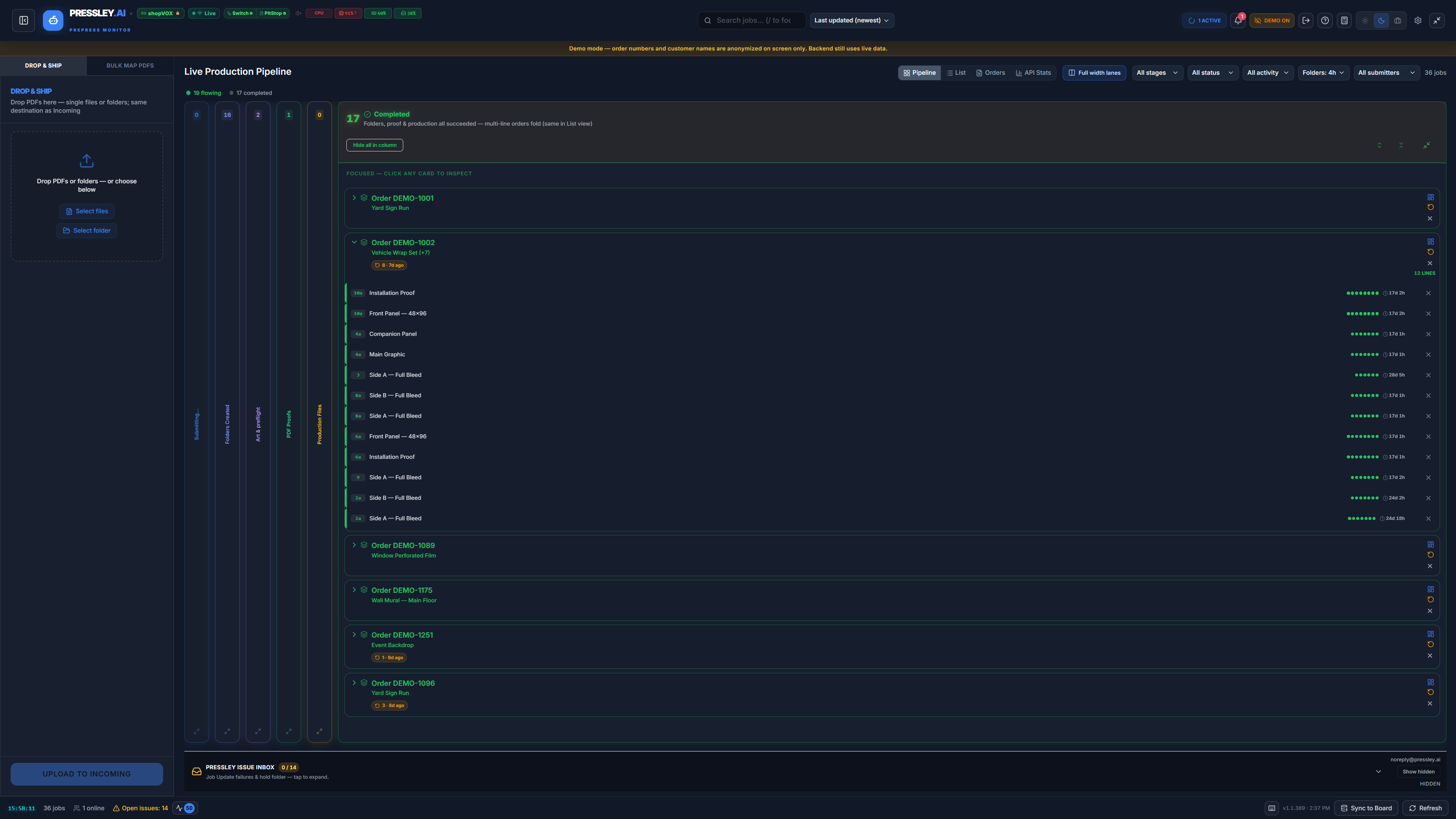Click the minimize arrows in Completed header
Viewport: 1456px width, 819px height.
point(1427,145)
